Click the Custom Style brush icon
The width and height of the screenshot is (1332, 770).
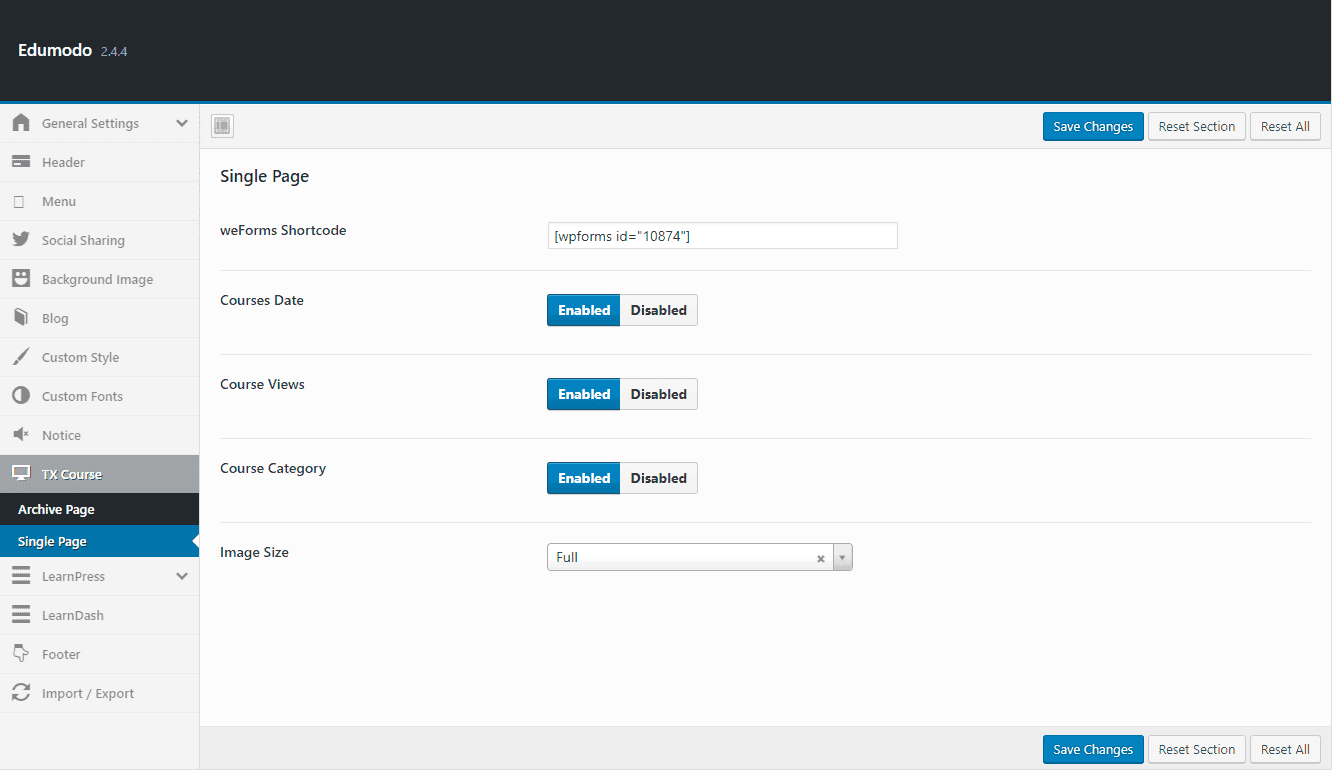pyautogui.click(x=23, y=357)
